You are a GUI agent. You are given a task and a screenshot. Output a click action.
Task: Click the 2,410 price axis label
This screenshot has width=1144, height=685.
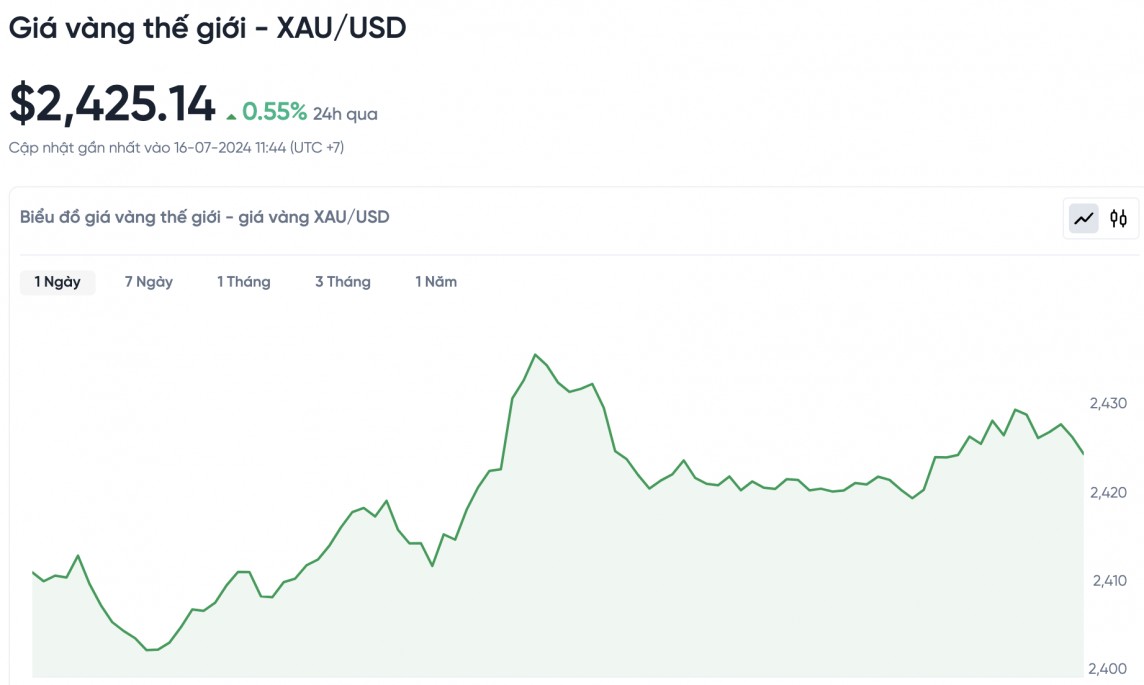(1108, 580)
